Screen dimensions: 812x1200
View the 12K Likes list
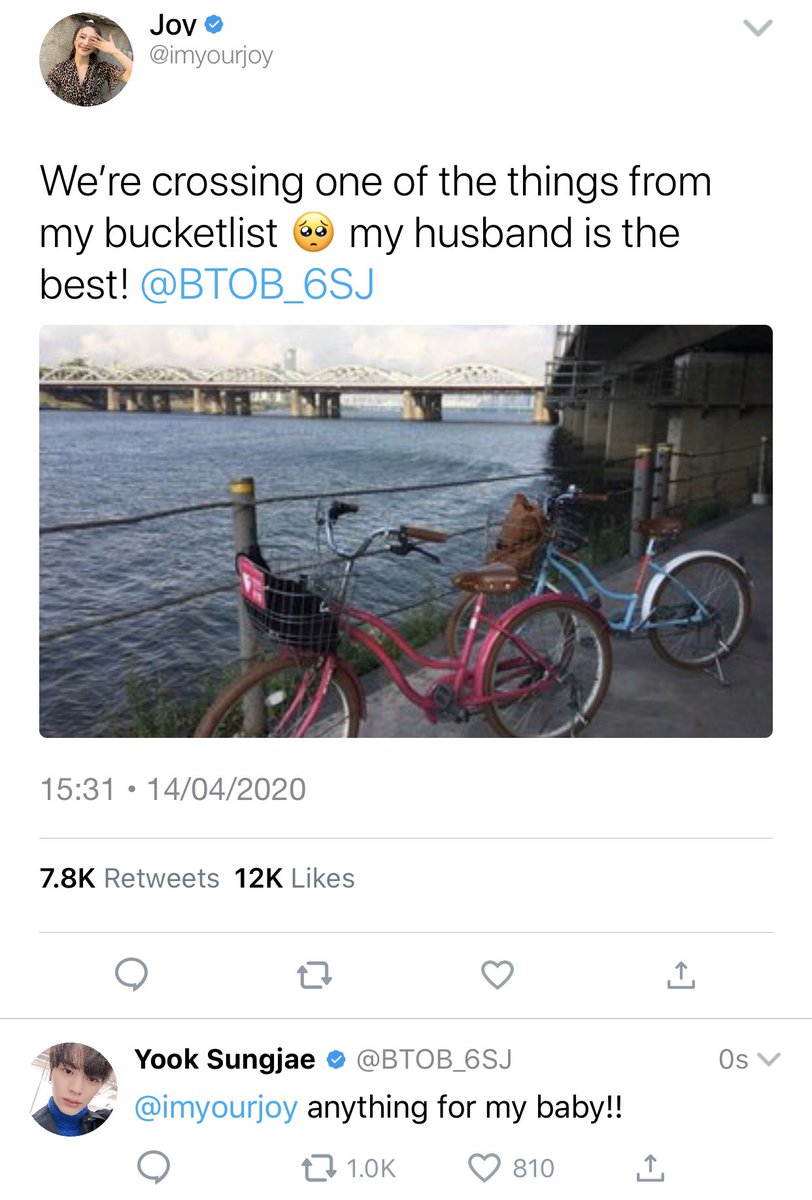point(295,878)
